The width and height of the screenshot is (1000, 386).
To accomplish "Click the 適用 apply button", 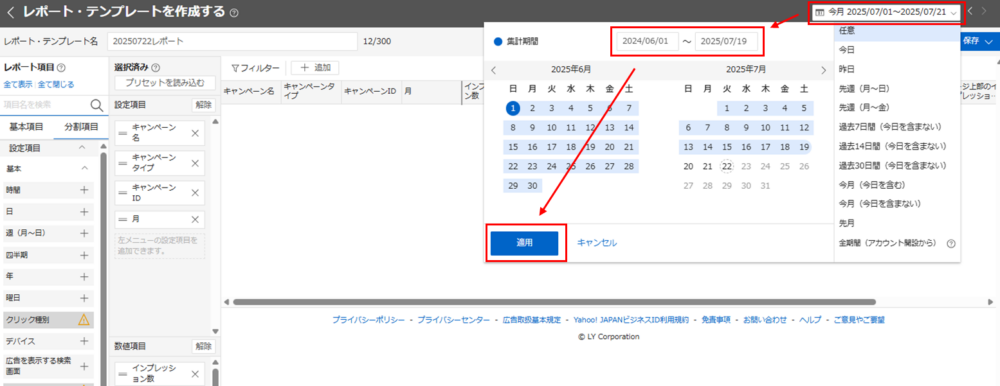I will [x=524, y=243].
